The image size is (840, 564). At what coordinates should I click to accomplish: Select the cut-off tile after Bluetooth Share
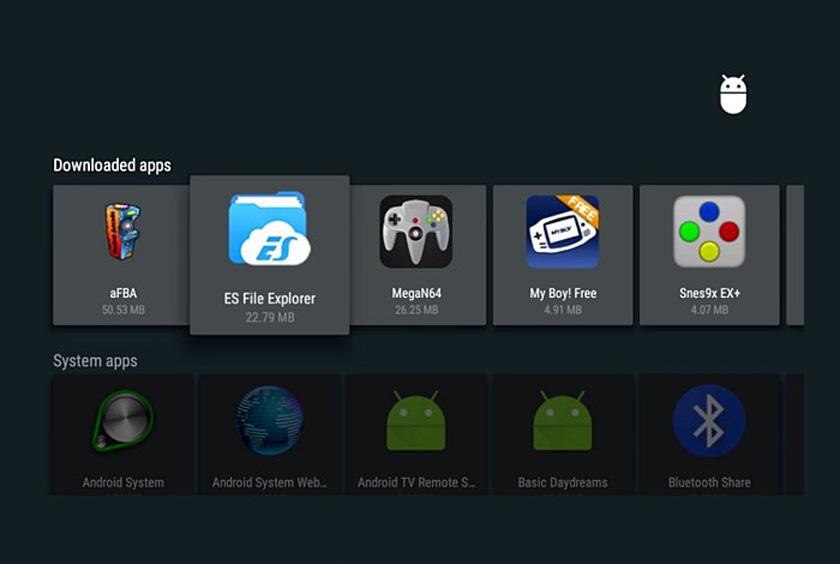point(795,434)
